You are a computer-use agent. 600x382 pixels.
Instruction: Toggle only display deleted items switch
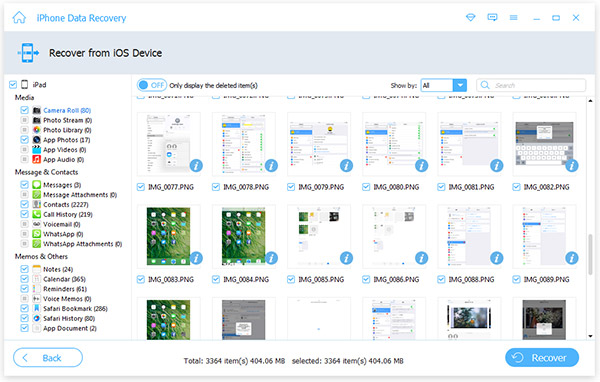(152, 85)
